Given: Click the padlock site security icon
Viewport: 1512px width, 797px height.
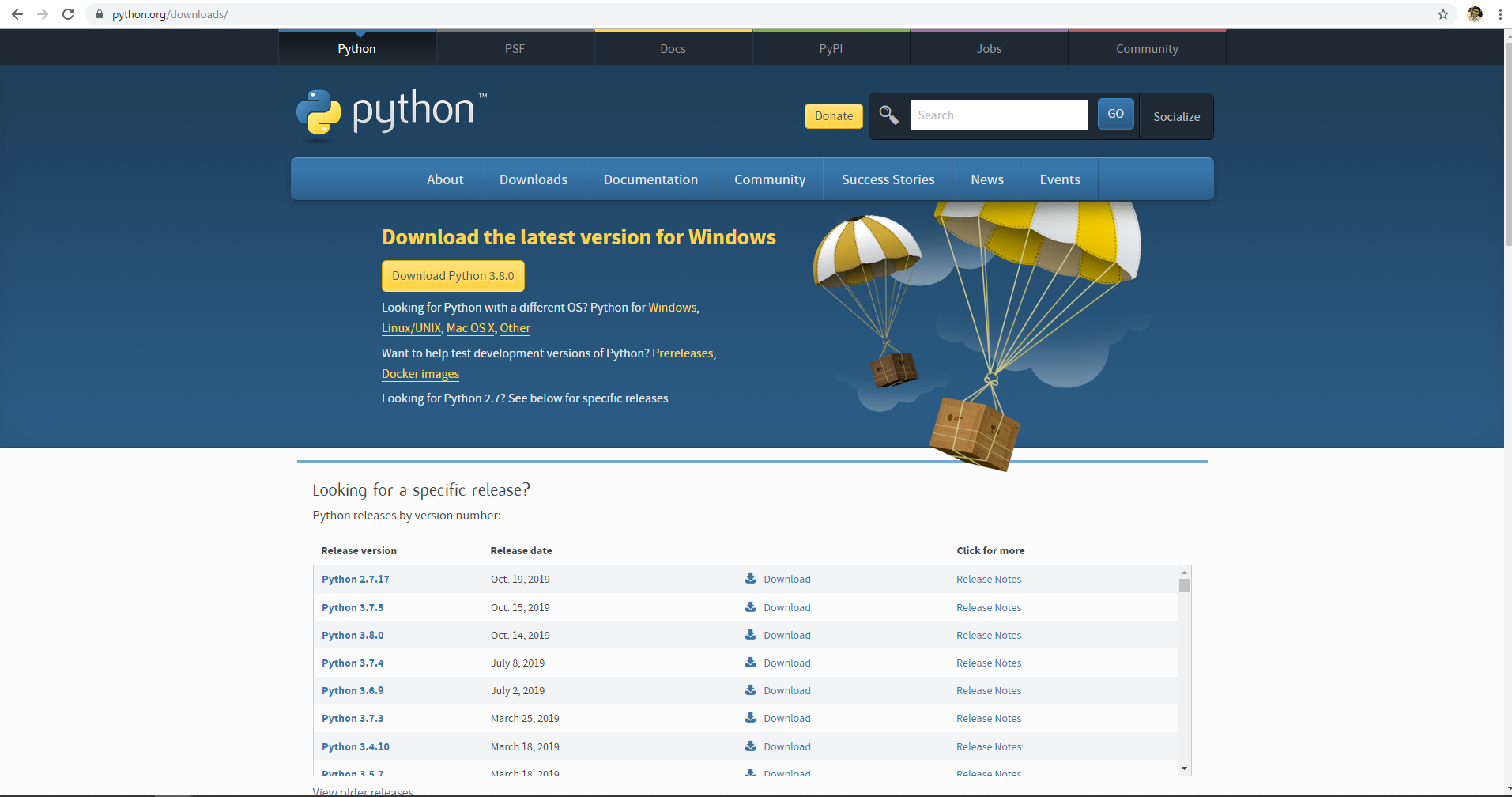Looking at the screenshot, I should click(100, 14).
